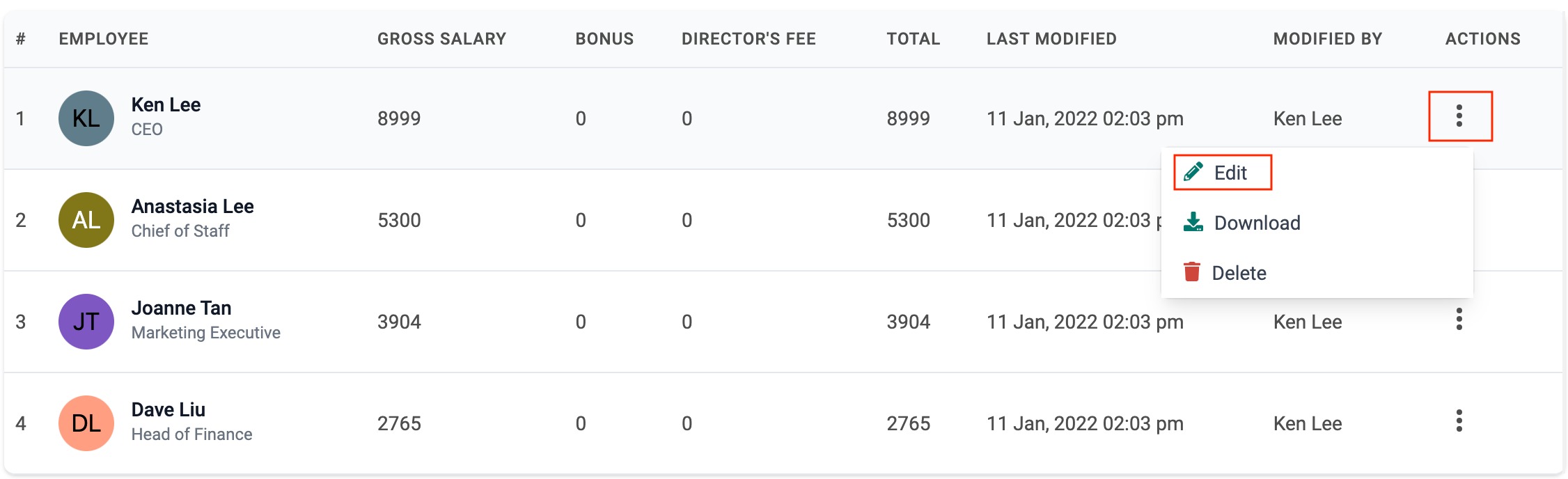Viewport: 1568px width, 479px height.
Task: Select Edit in the actions menu
Action: [1223, 173]
